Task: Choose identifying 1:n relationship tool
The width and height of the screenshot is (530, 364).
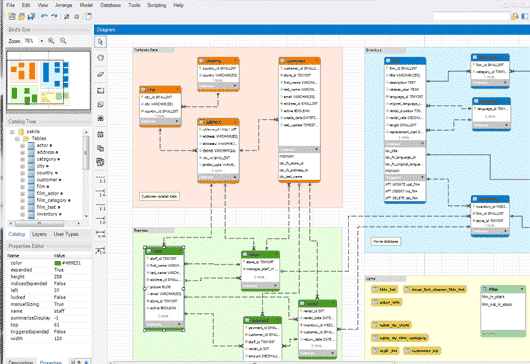Action: [x=101, y=220]
